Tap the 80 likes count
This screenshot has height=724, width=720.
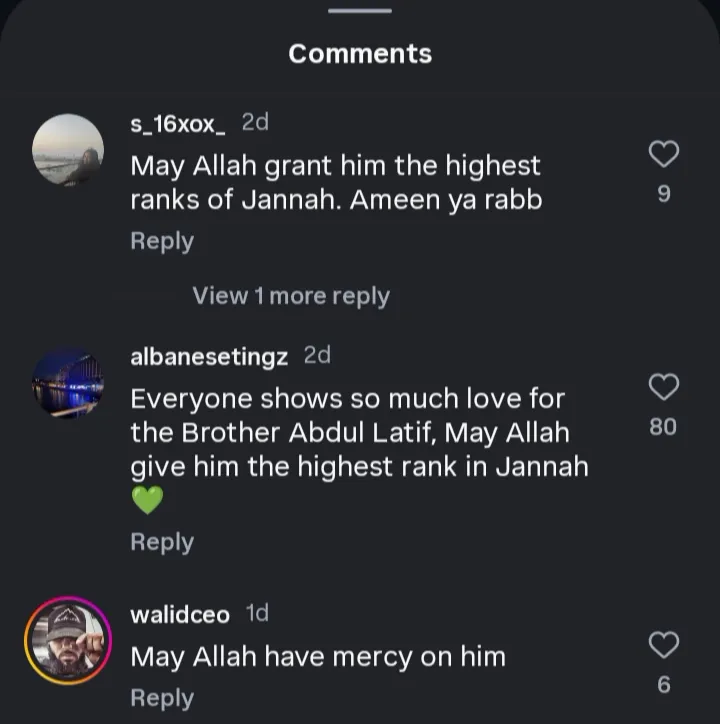click(663, 427)
